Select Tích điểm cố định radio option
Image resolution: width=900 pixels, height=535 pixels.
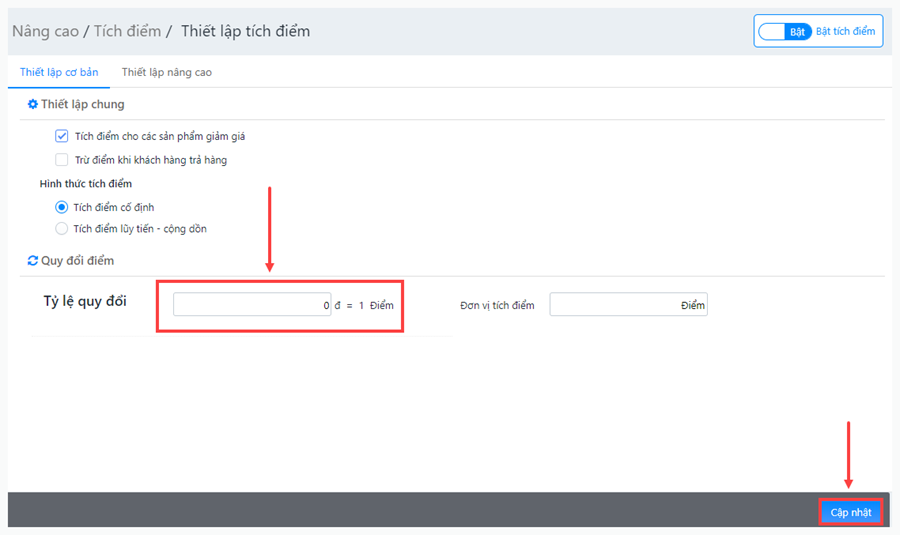point(61,207)
